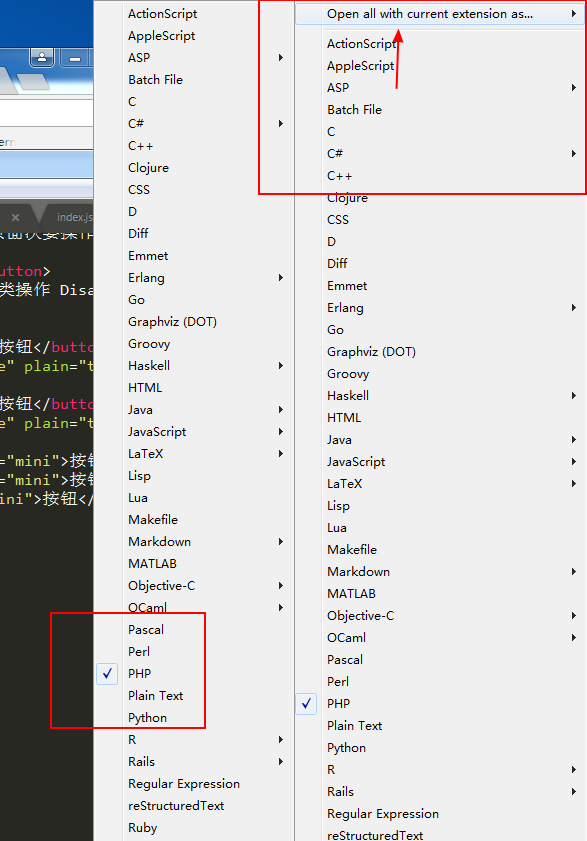The image size is (587, 841).
Task: Select Diff in the right syntax submenu
Action: click(x=337, y=263)
